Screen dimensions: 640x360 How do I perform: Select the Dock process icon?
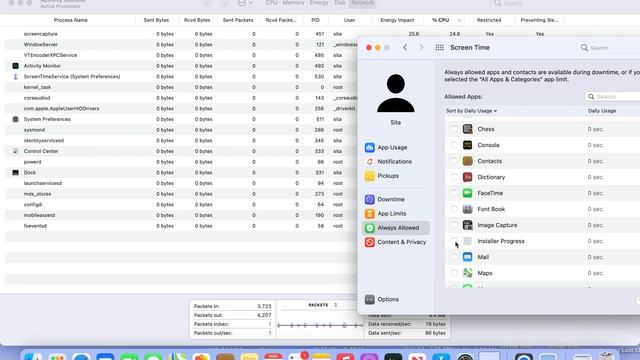point(16,173)
